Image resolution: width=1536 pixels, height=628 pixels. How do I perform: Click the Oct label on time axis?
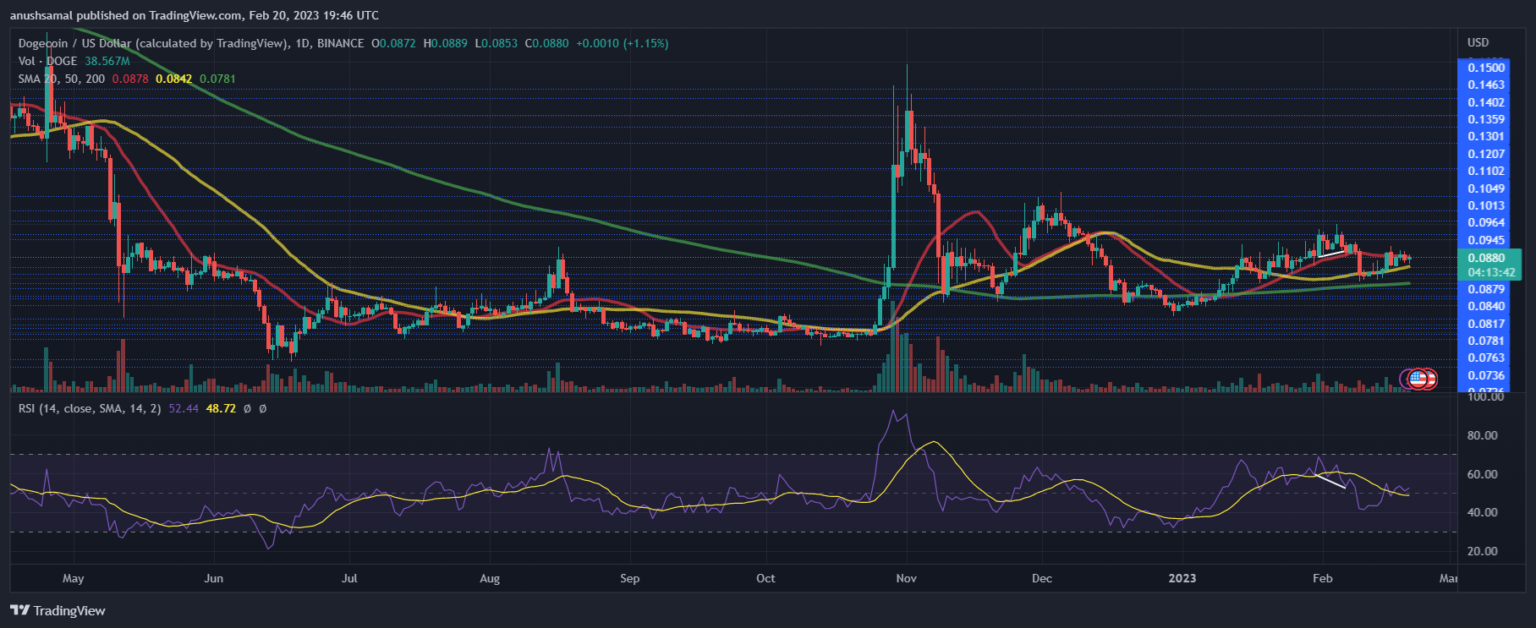pyautogui.click(x=766, y=578)
